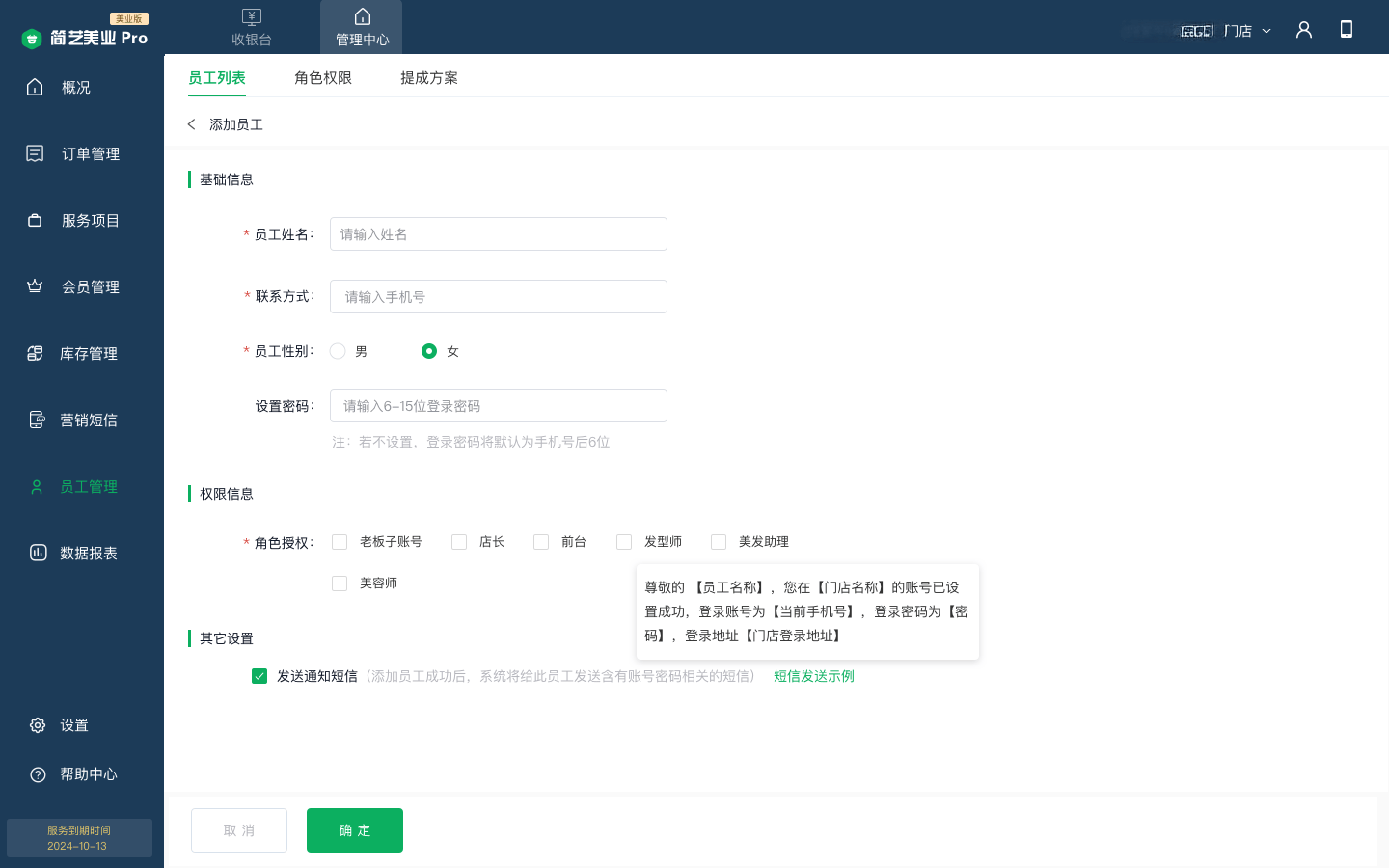Select the 男 gender radio button
Viewport: 1389px width, 868px height.
(x=338, y=351)
